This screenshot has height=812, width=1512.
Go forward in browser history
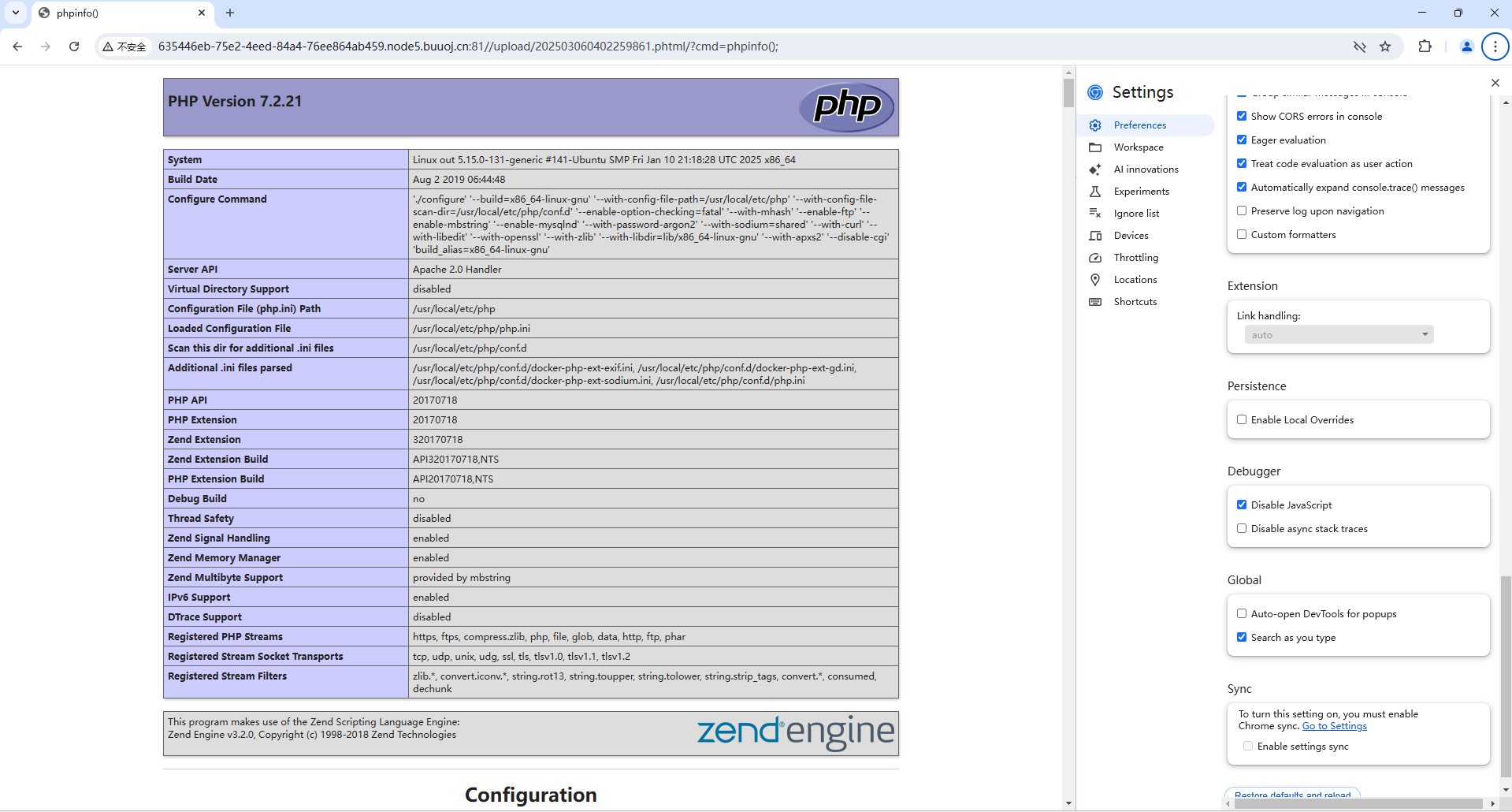pos(46,47)
